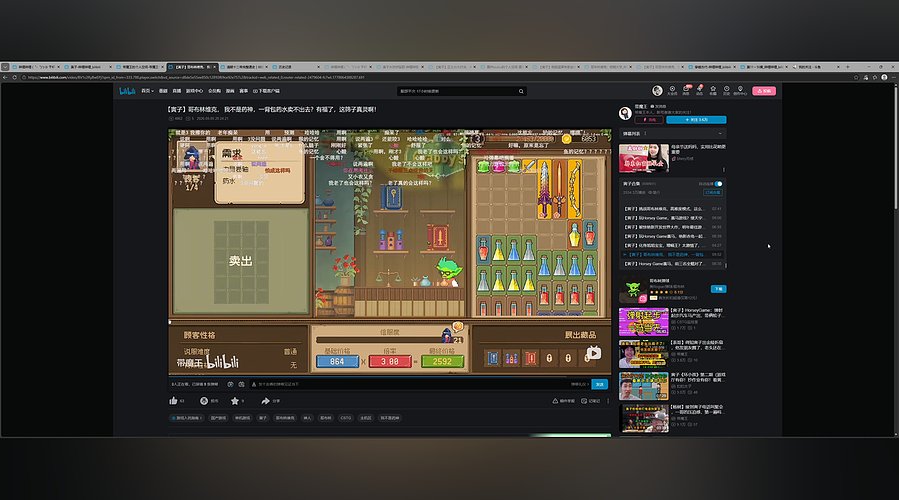Toggle danmaku display under the player
The image size is (899, 500).
(230, 384)
